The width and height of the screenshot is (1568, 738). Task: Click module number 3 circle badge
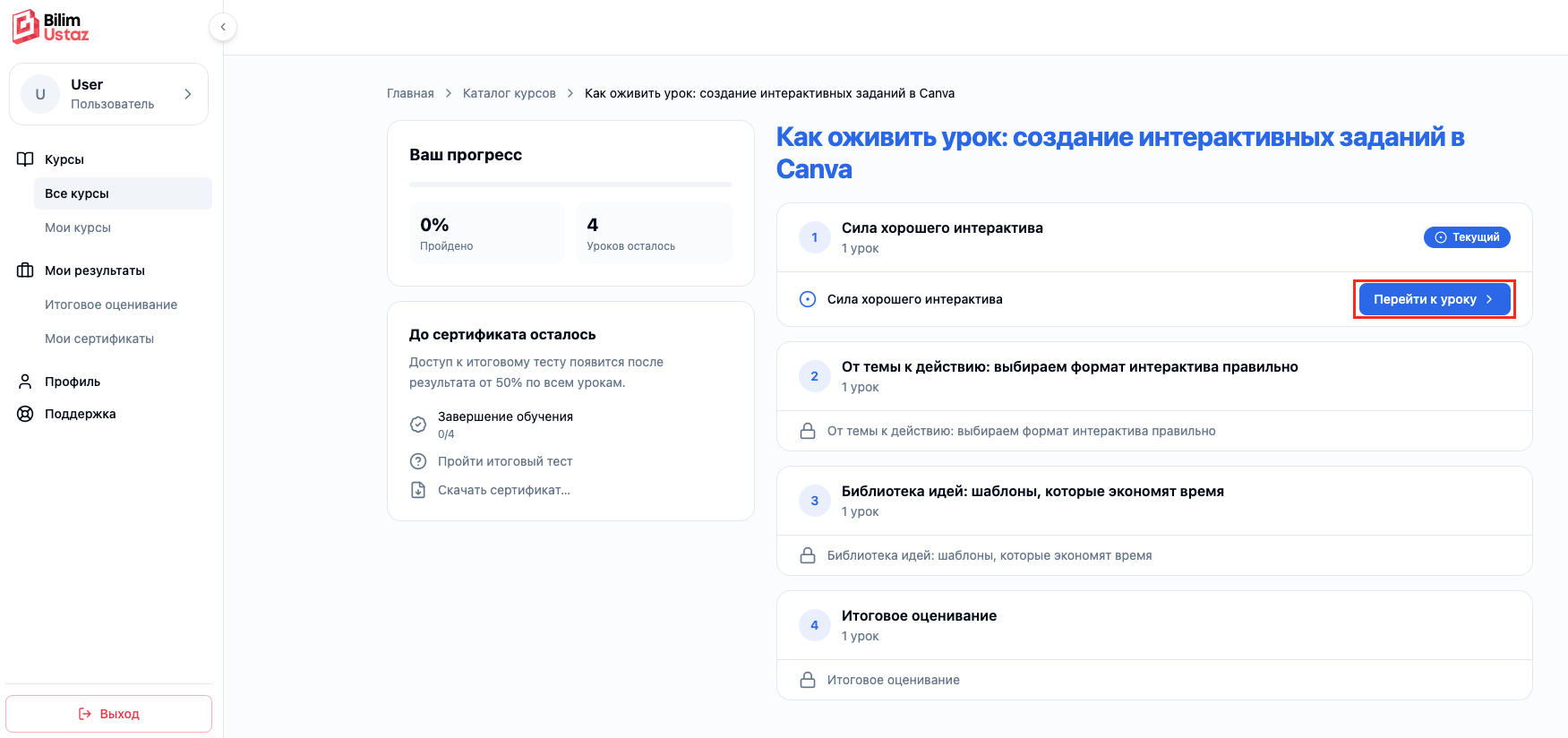pos(814,501)
